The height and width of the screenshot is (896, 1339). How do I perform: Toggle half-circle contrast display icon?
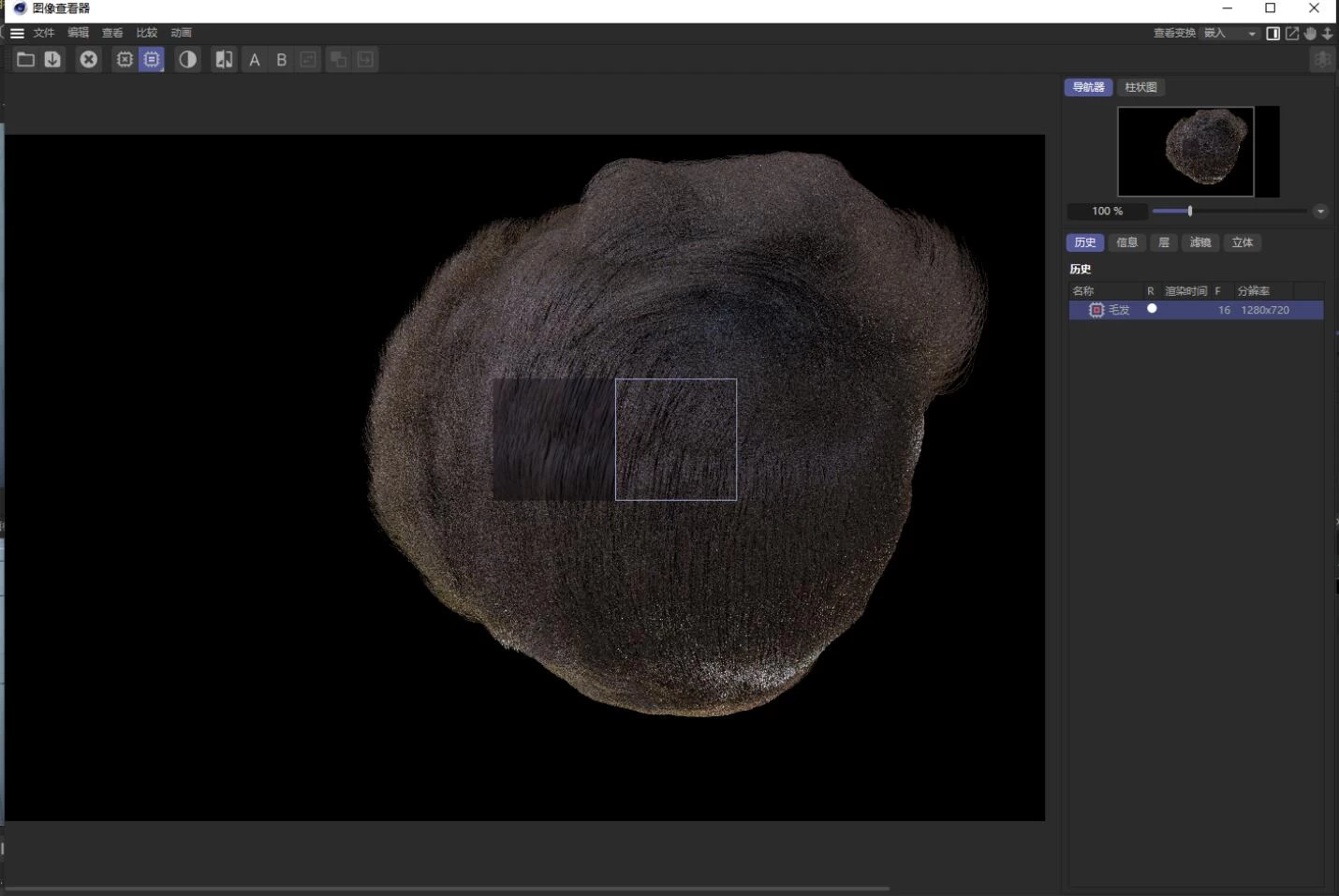tap(187, 60)
